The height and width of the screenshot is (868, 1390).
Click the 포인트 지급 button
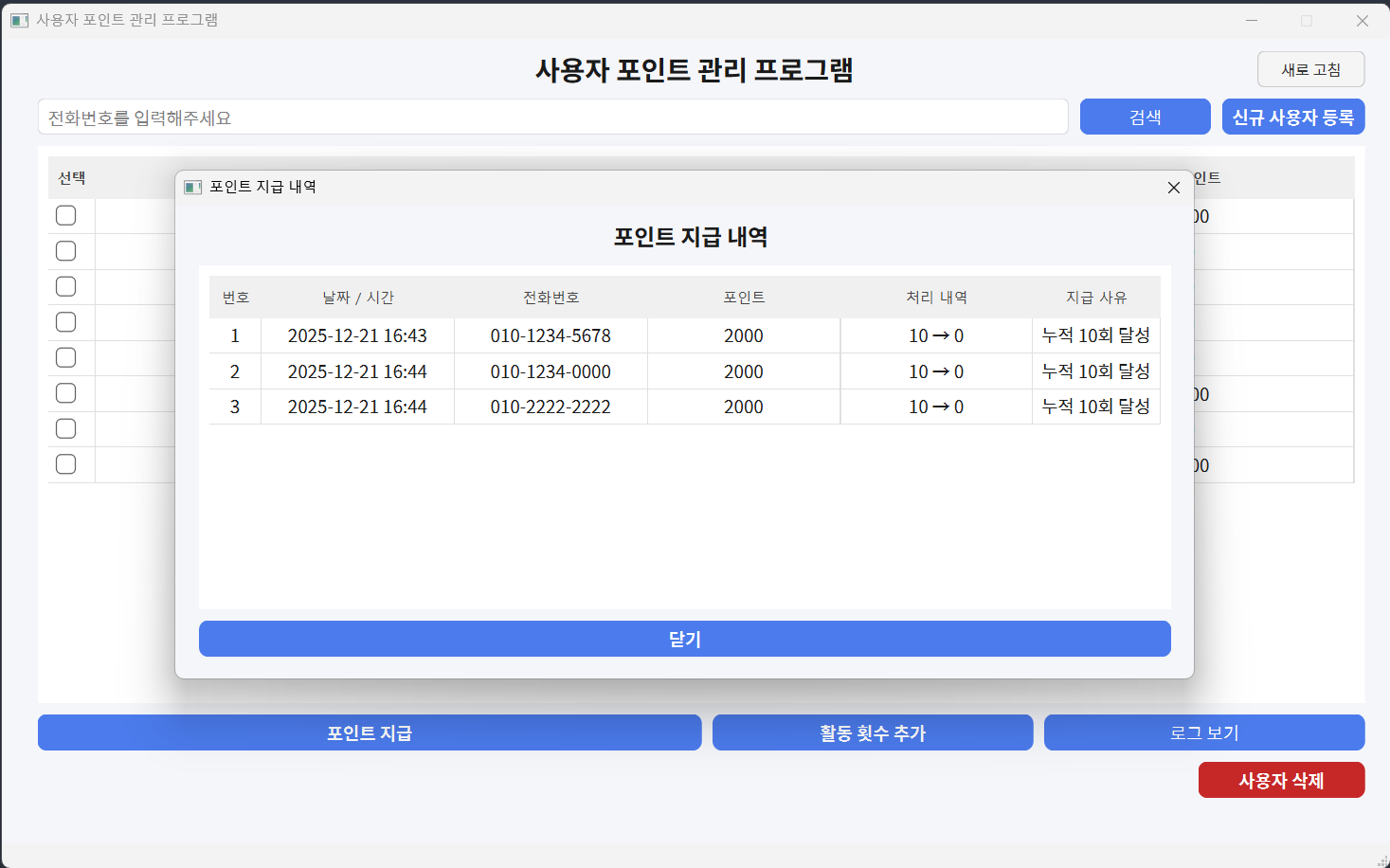point(370,732)
